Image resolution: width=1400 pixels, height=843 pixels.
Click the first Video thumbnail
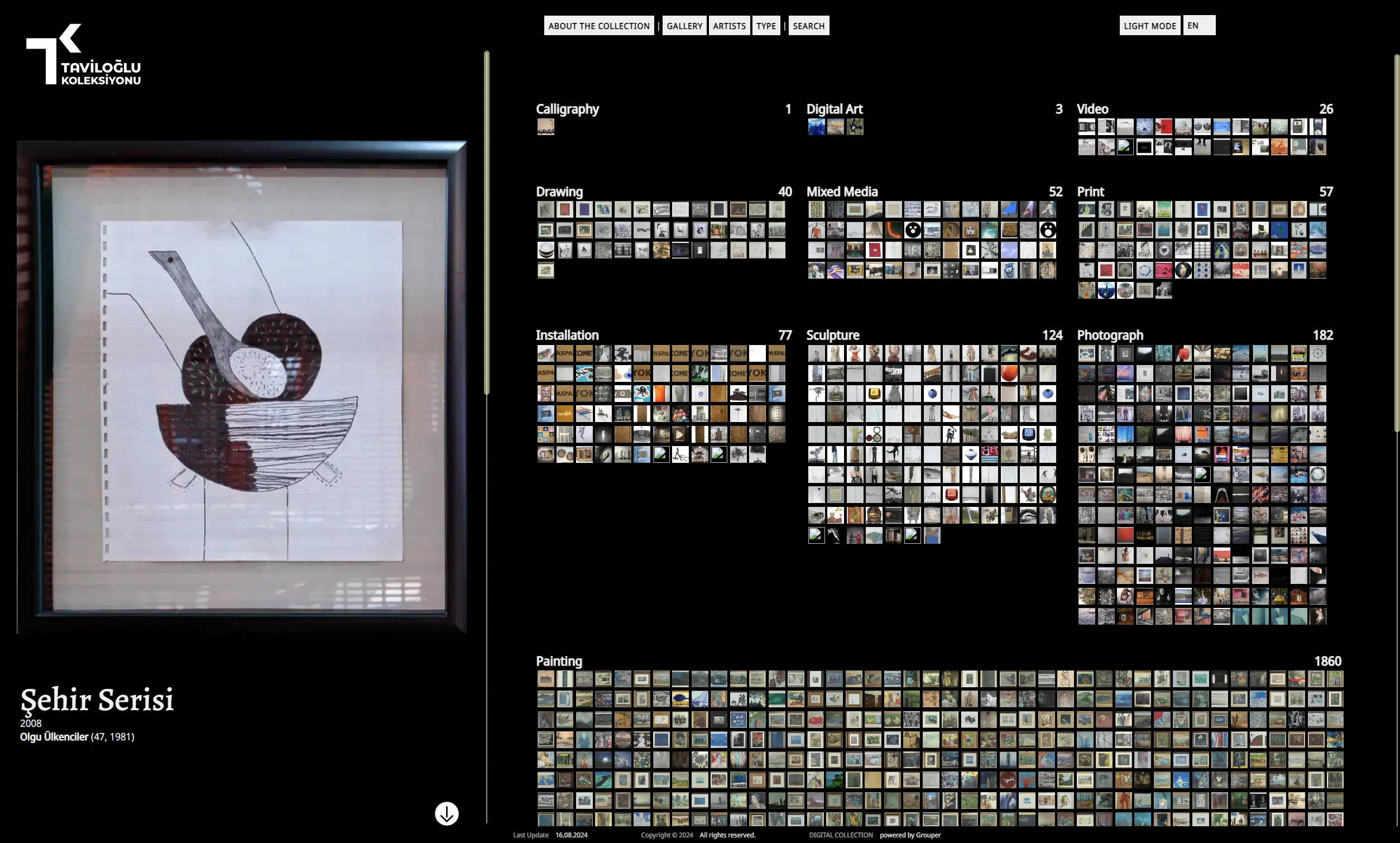[1086, 127]
